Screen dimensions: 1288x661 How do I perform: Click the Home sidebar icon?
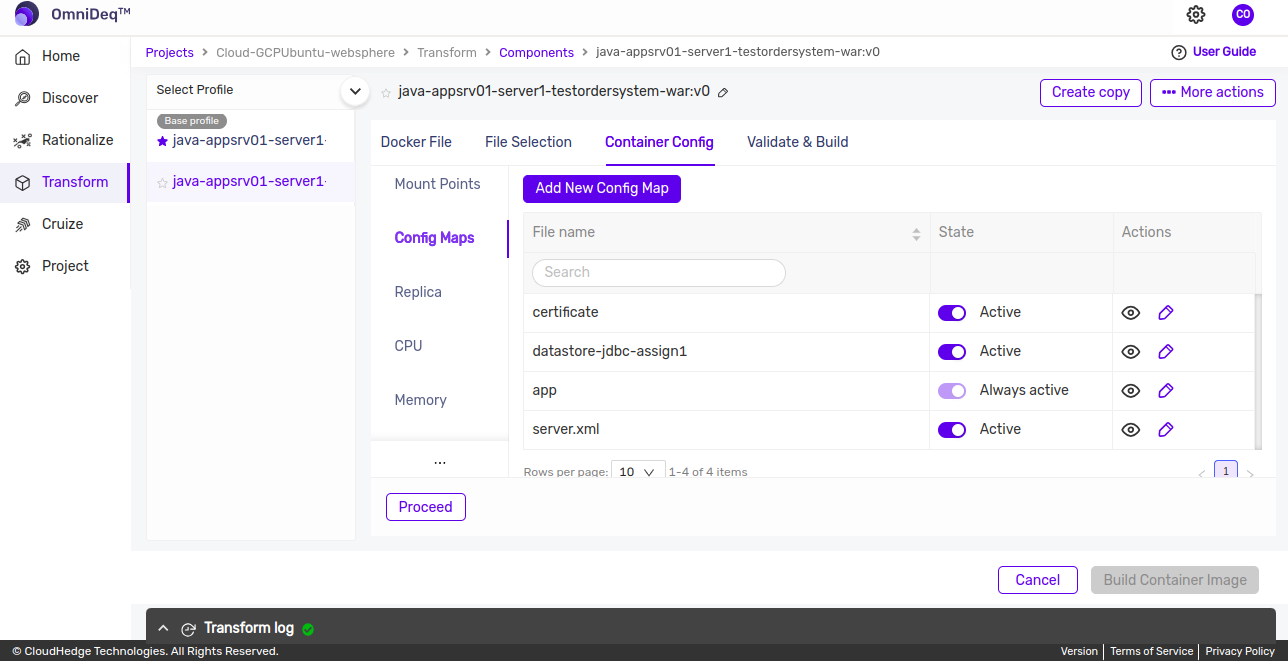(x=22, y=57)
